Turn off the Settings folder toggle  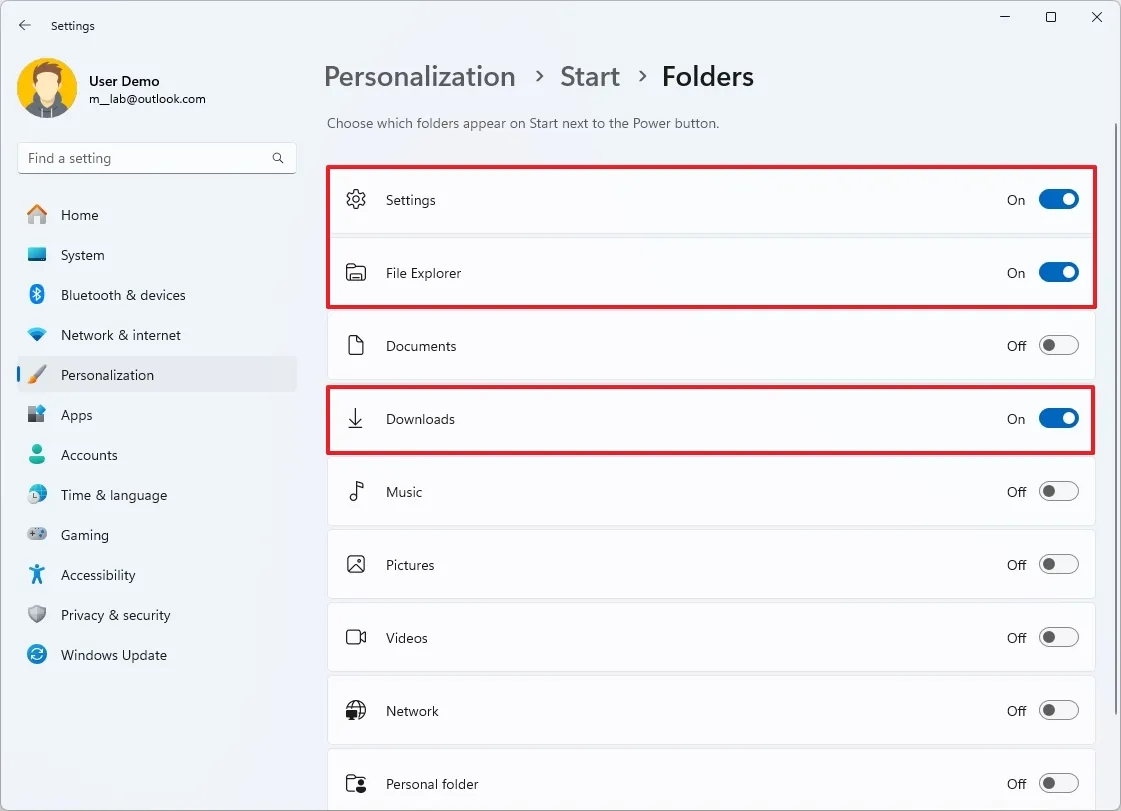(1058, 199)
